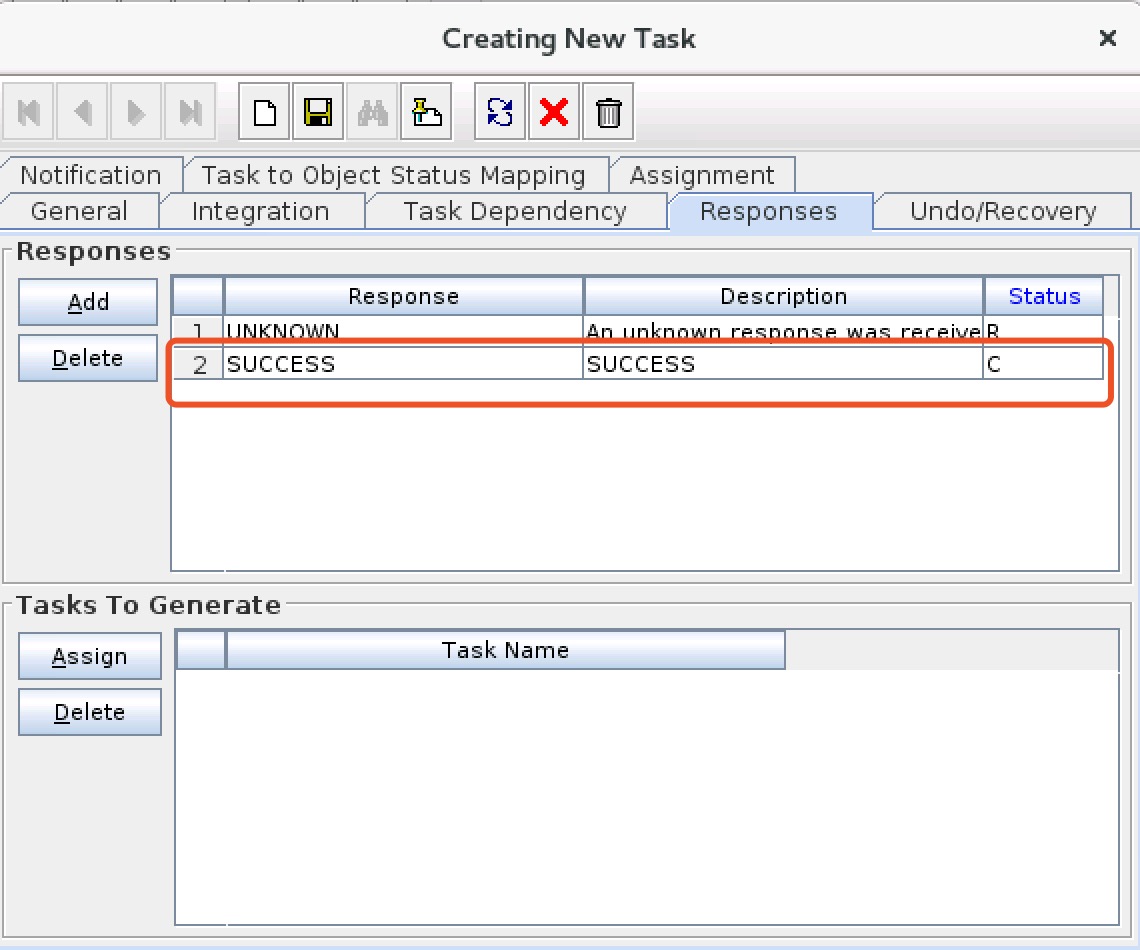Go to the last record icon

(190, 112)
